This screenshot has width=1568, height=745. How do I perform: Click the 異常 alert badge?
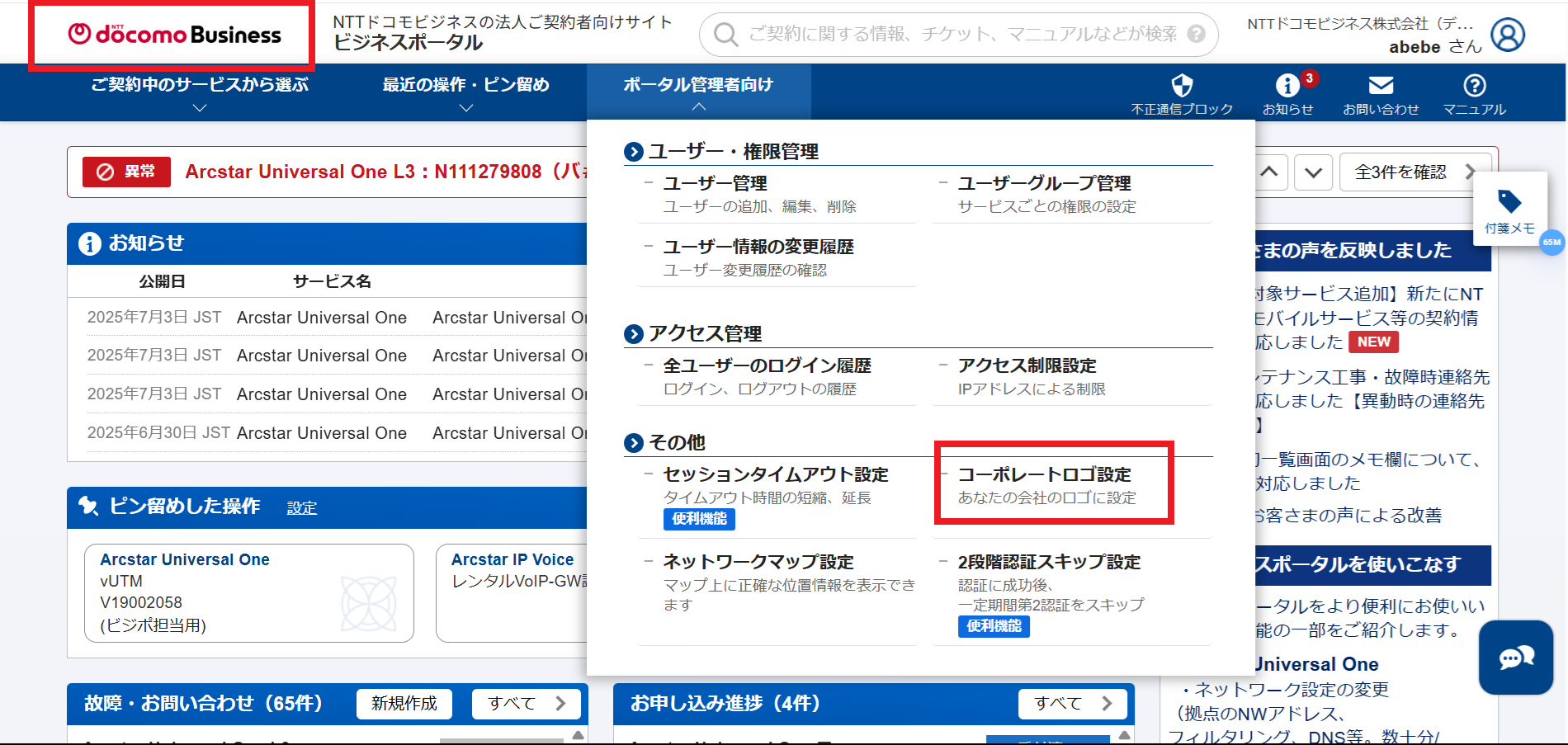[x=126, y=172]
